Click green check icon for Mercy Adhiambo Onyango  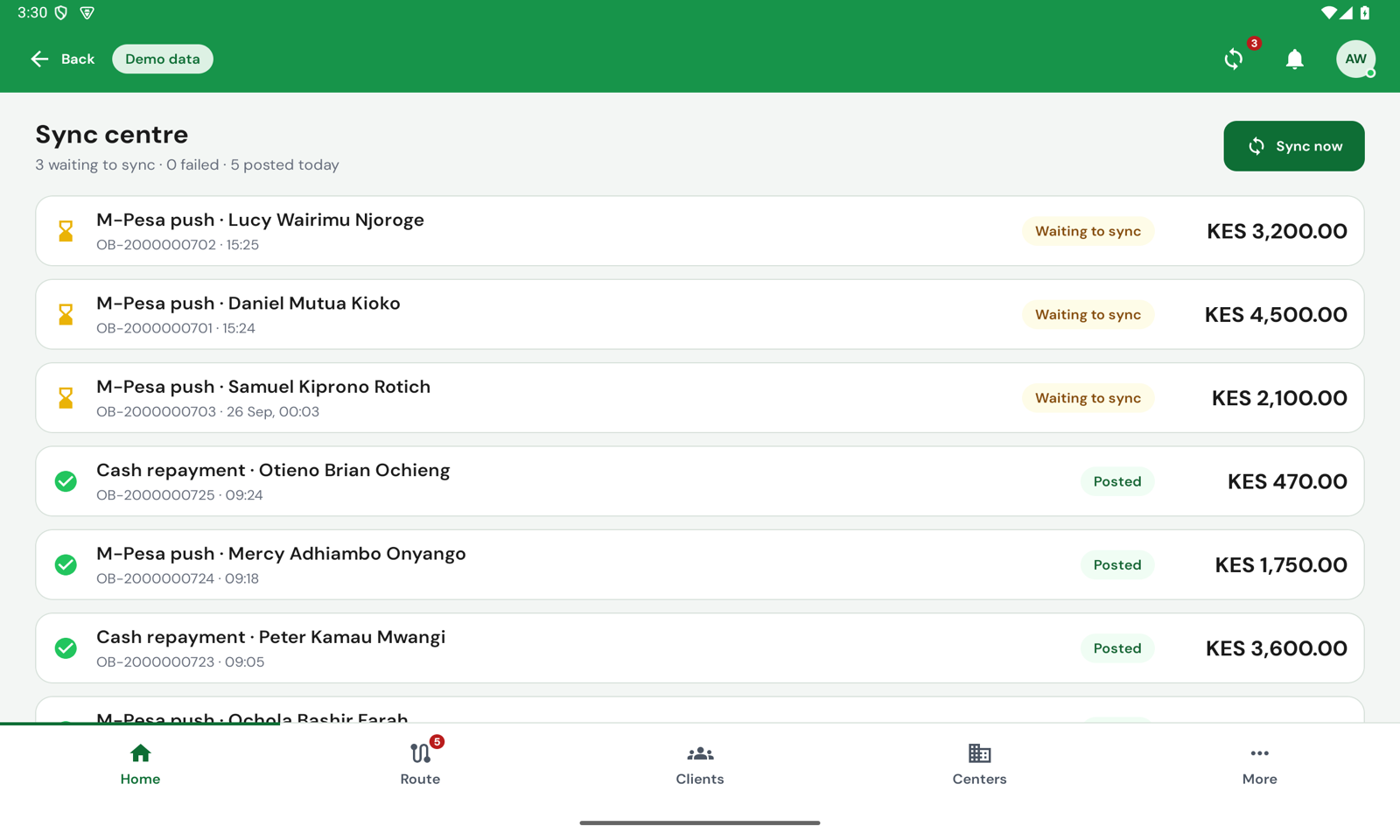66,564
